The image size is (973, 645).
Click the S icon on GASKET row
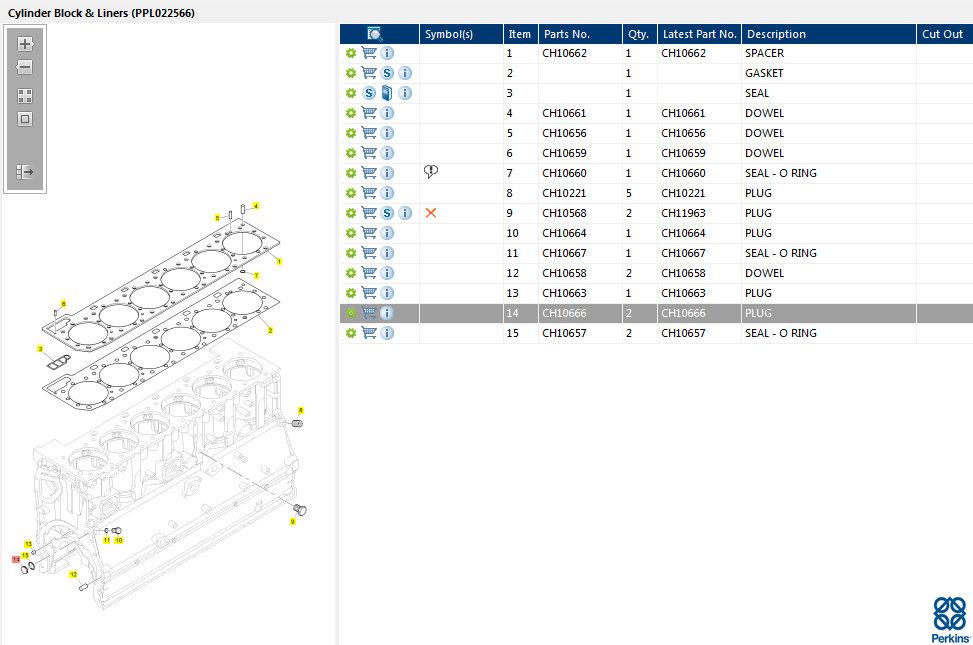pyautogui.click(x=387, y=73)
